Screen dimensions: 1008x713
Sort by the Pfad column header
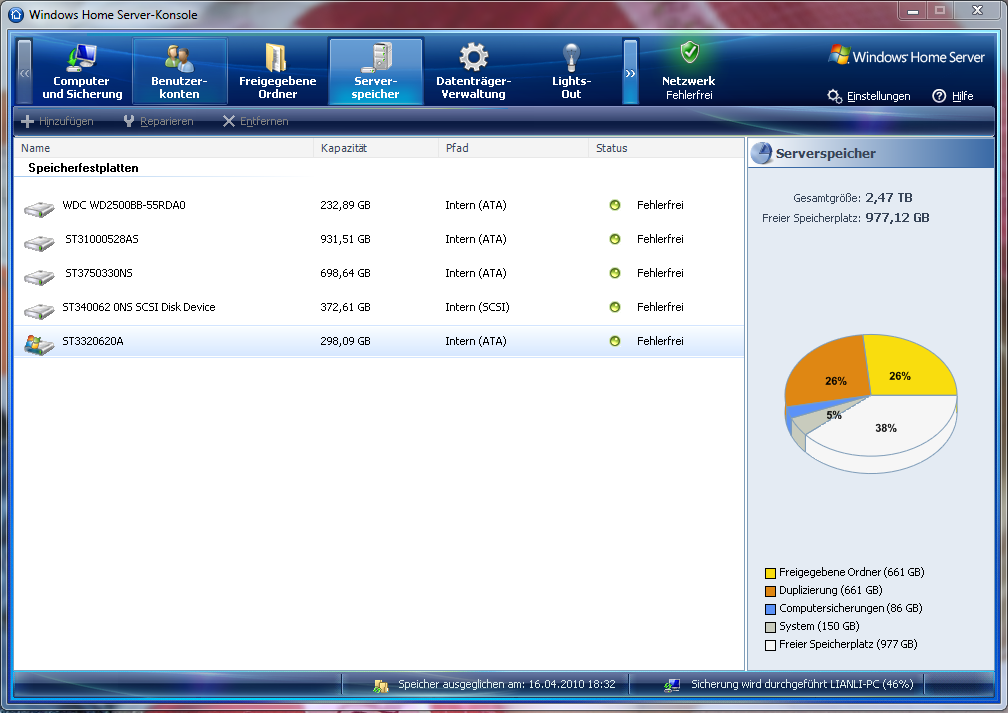(514, 148)
